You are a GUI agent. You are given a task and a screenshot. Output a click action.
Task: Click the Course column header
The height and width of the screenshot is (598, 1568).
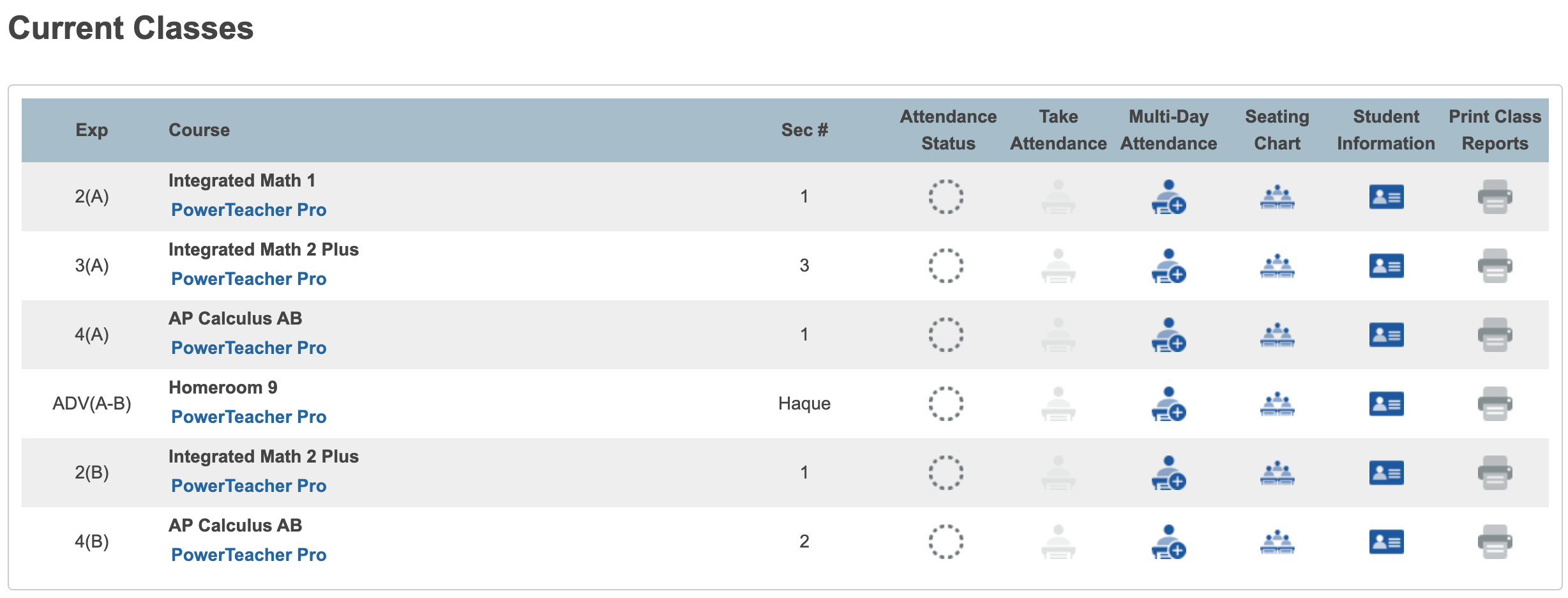pyautogui.click(x=199, y=130)
